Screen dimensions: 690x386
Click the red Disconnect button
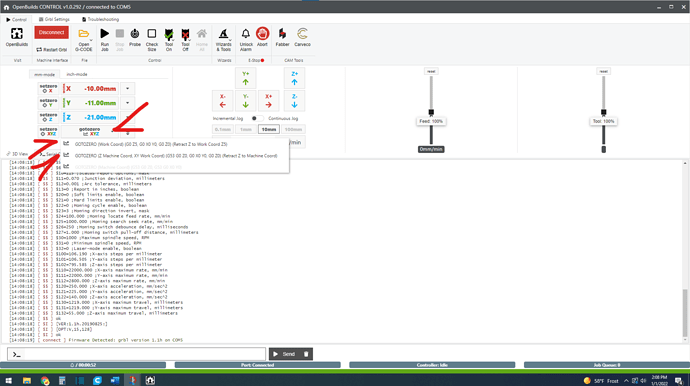pyautogui.click(x=51, y=33)
